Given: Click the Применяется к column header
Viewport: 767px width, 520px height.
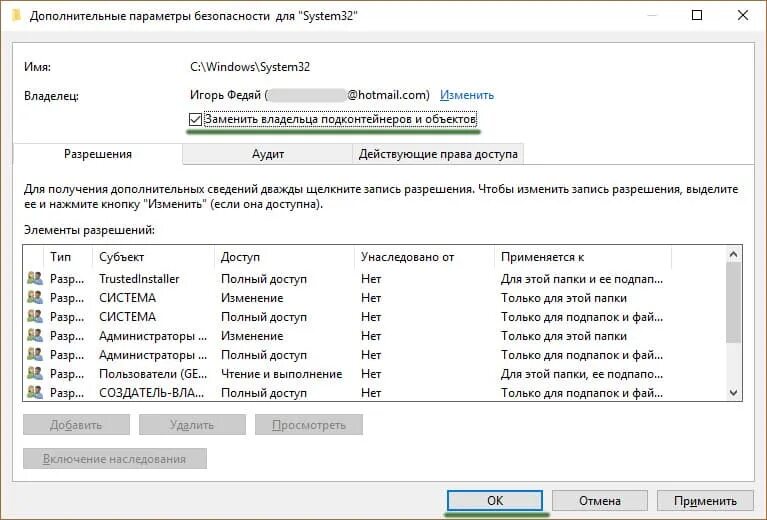Looking at the screenshot, I should click(582, 257).
